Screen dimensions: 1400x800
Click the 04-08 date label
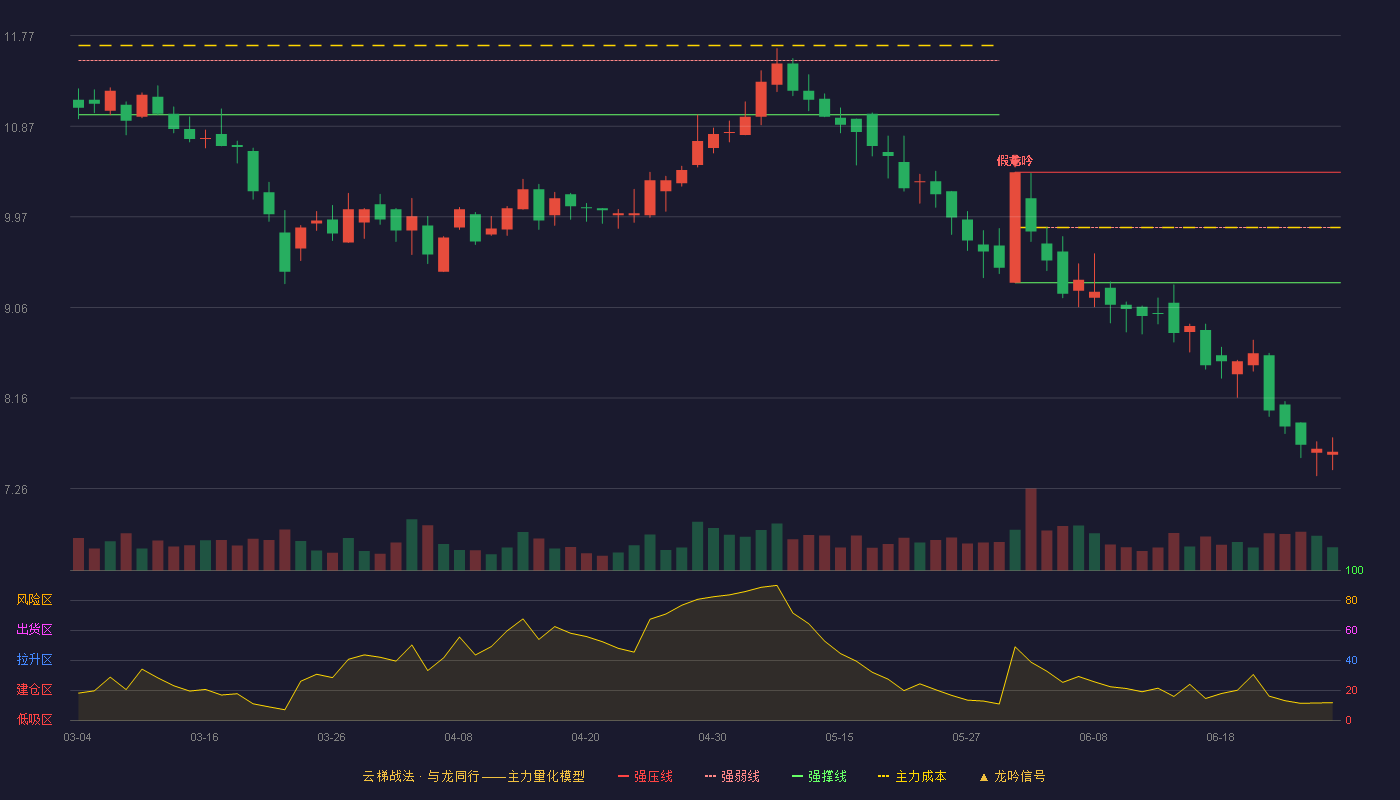458,737
